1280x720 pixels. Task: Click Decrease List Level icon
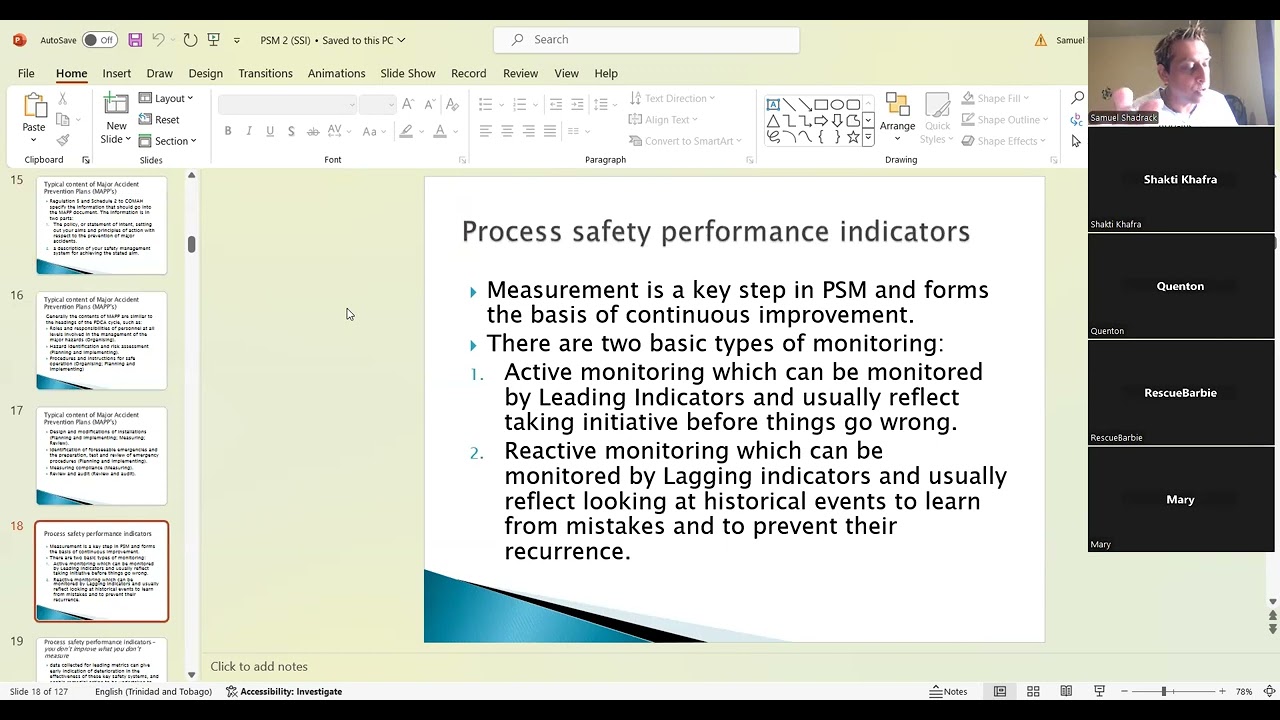556,104
